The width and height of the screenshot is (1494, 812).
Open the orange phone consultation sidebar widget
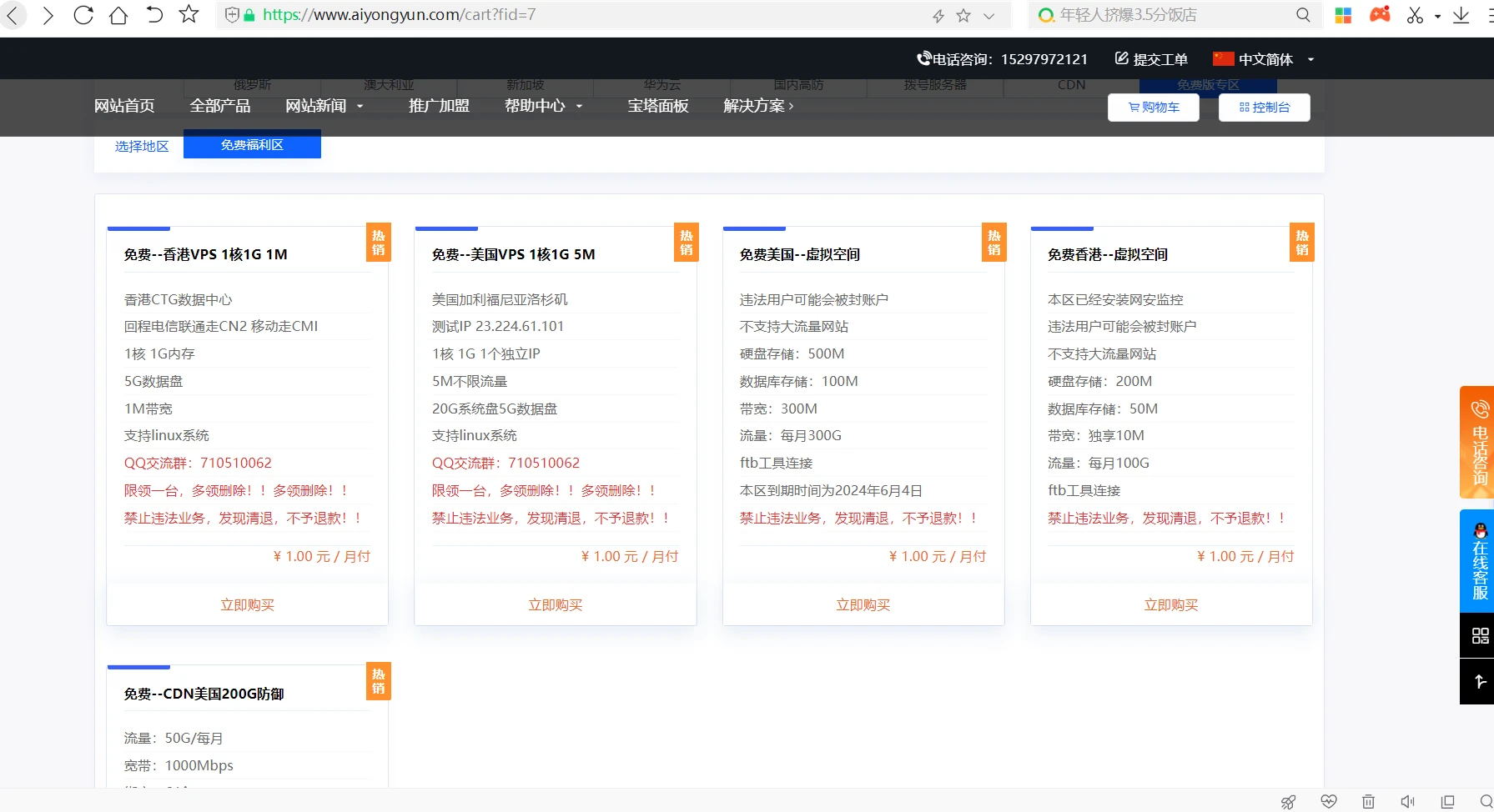(x=1478, y=442)
